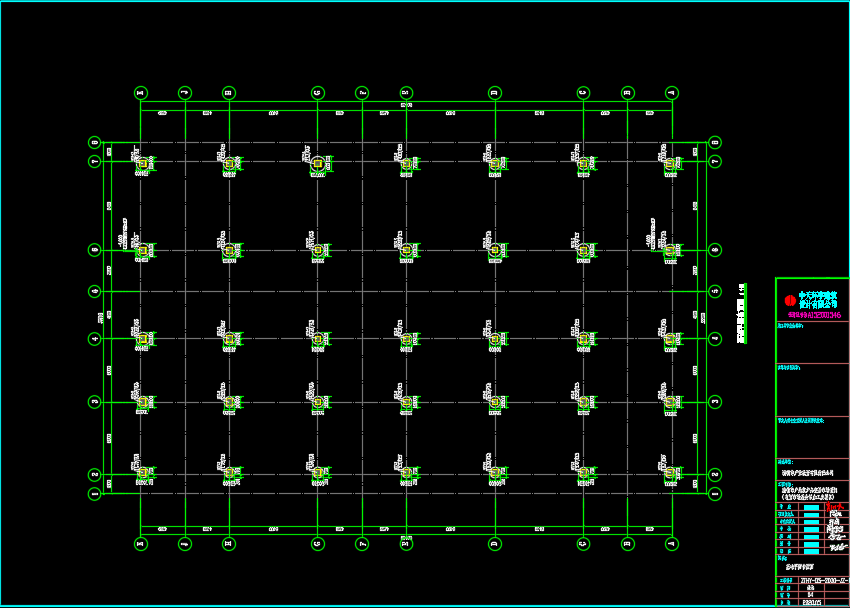Pick right-side grid bubble 1

pos(715,494)
